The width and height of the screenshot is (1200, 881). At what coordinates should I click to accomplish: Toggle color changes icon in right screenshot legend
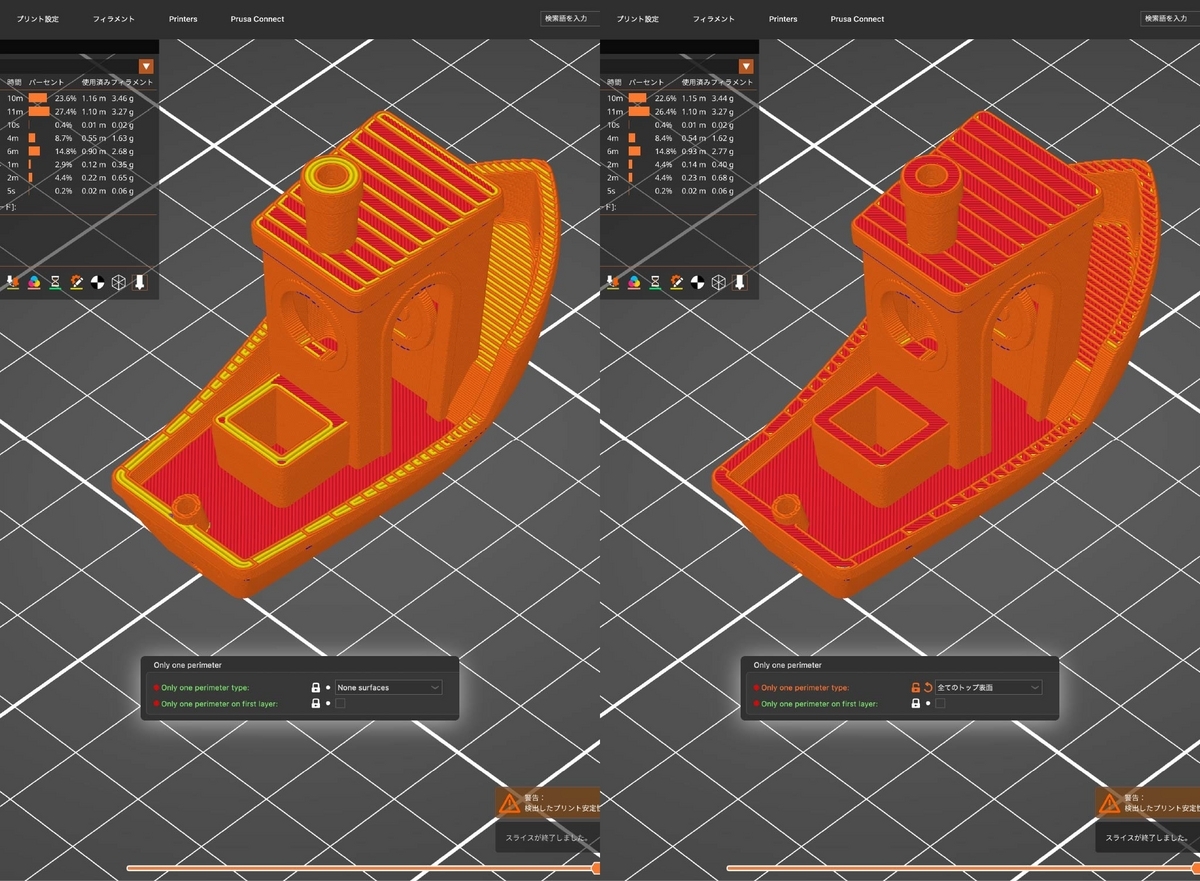633,282
